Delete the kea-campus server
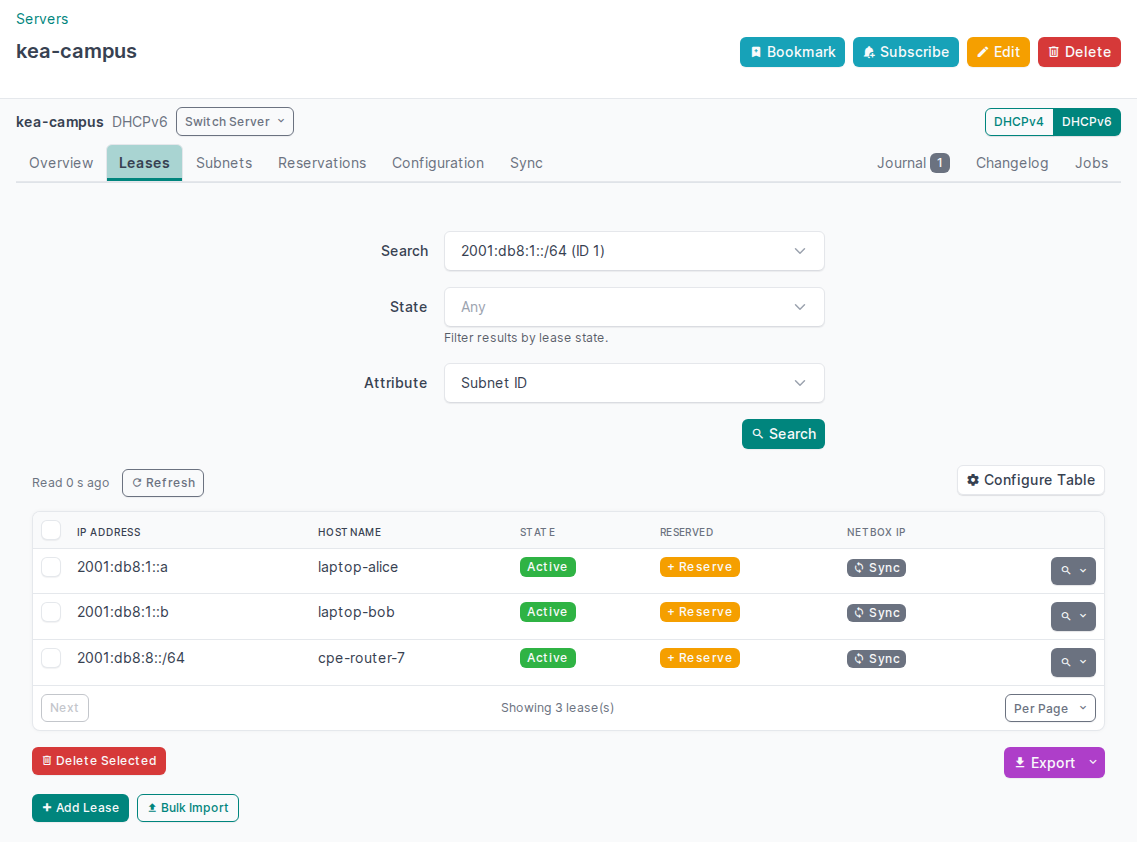1137x842 pixels. 1079,52
